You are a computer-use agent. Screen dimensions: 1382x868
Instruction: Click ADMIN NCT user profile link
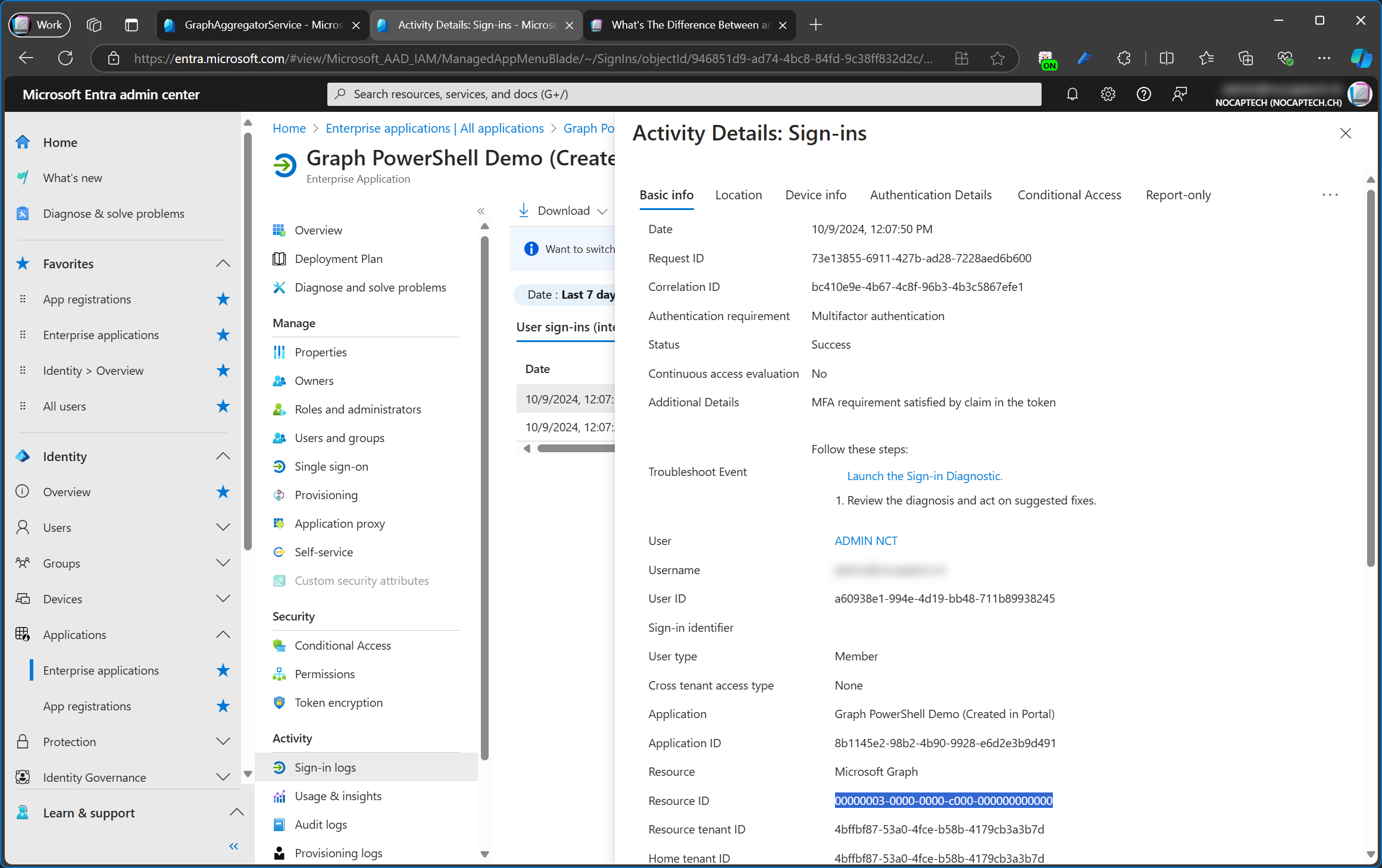[866, 540]
